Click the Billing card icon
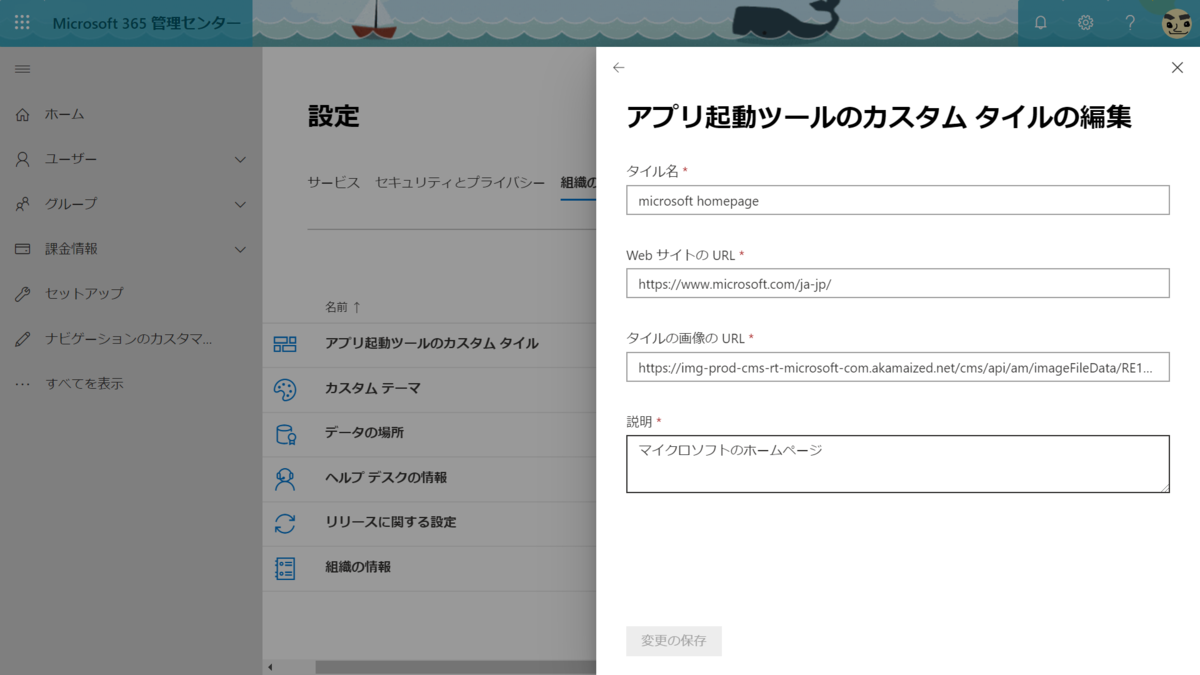Image resolution: width=1200 pixels, height=675 pixels. click(22, 249)
